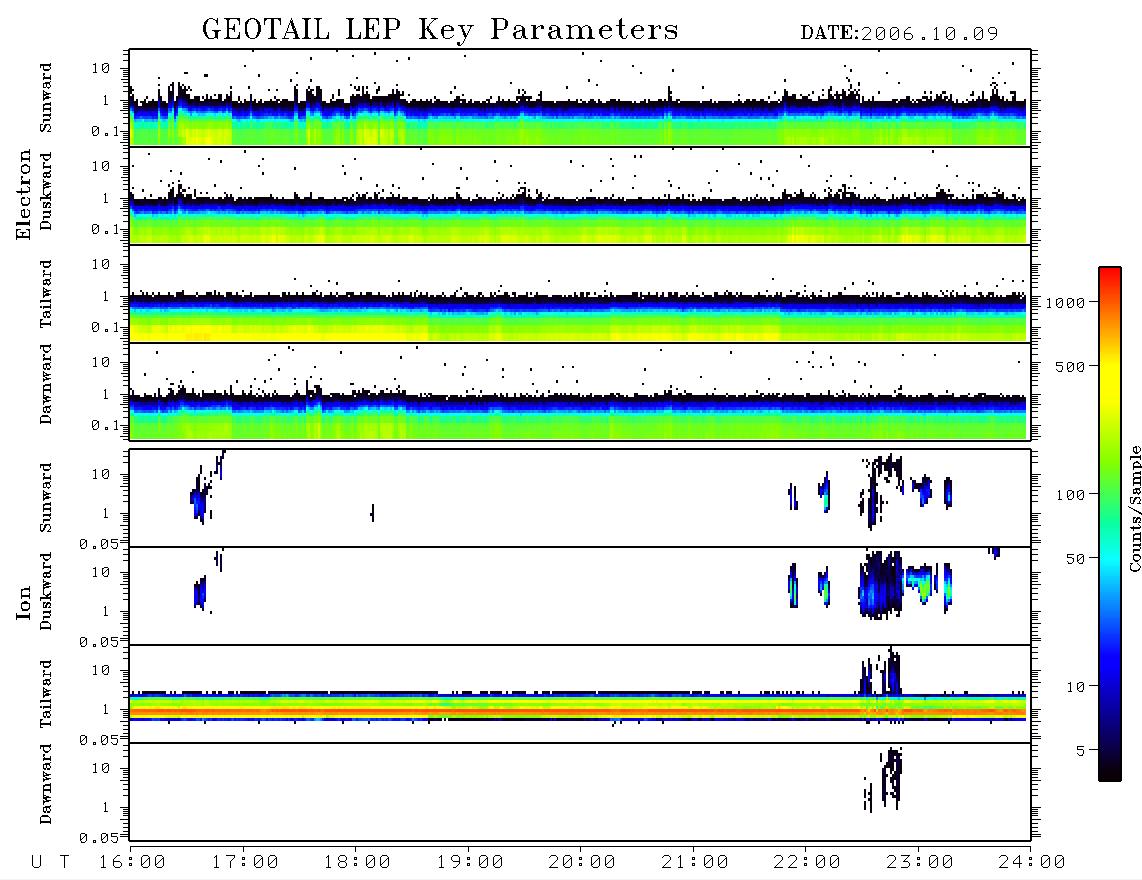Click the Ion Dawnward burst near 22:45
This screenshot has height=880, width=1142.
[892, 776]
